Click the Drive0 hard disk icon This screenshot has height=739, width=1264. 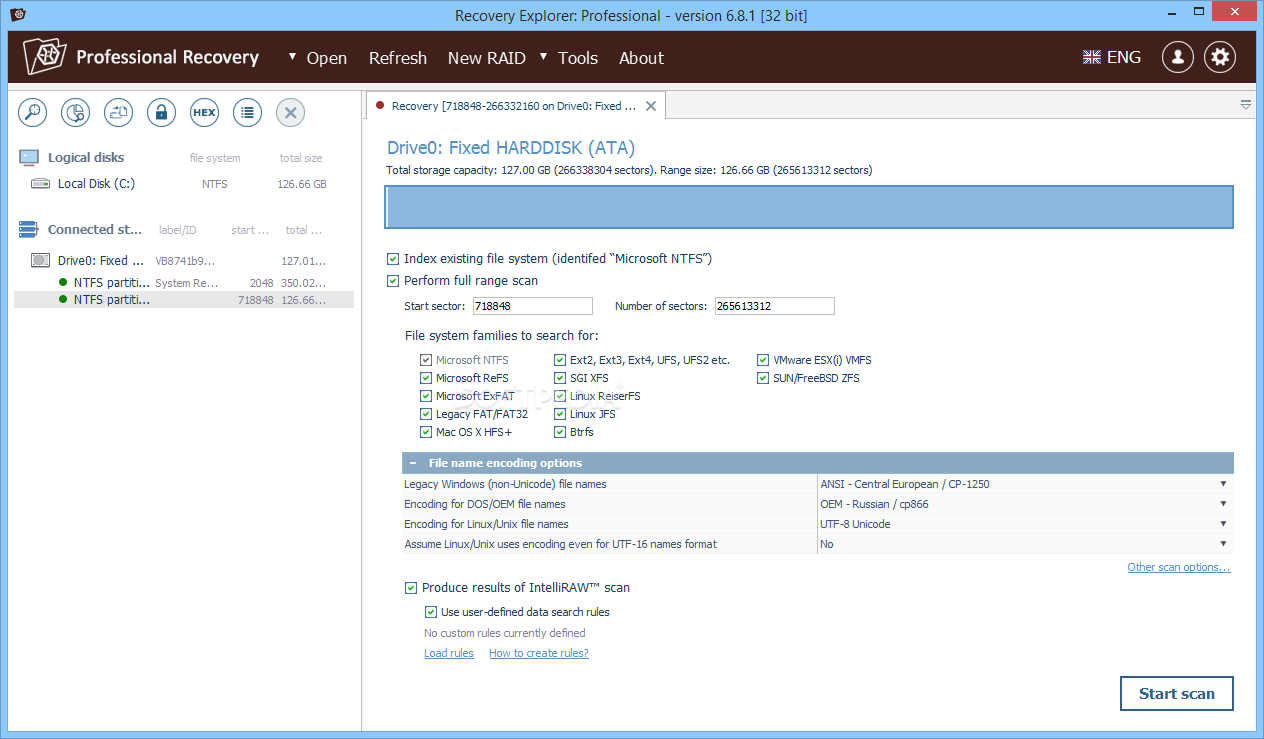pyautogui.click(x=40, y=260)
